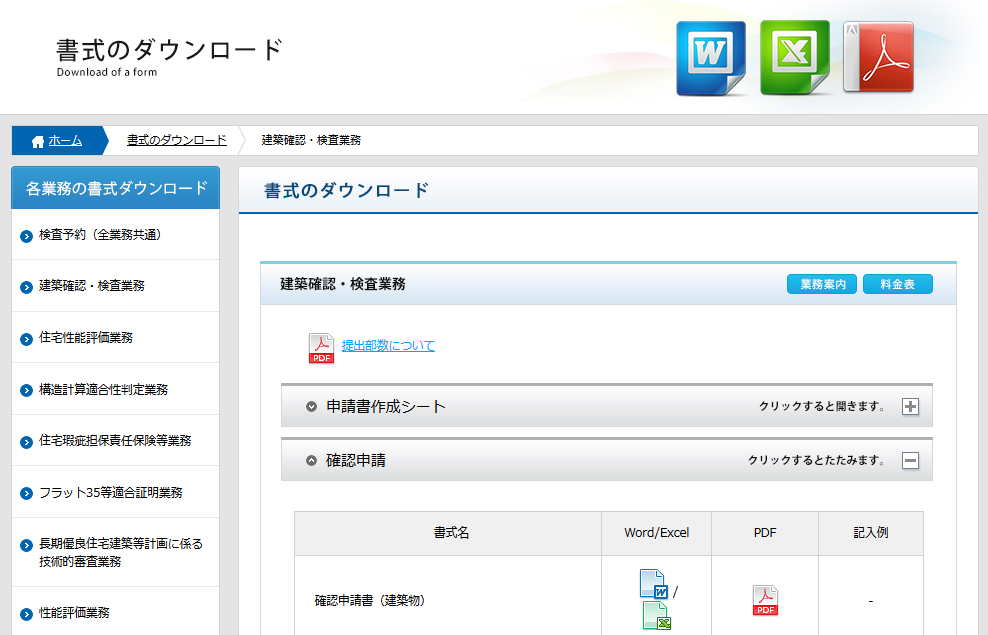Screen dimensions: 988x635
Task: Open the PDF version of 確認申請書（建築物）
Action: pyautogui.click(x=765, y=600)
